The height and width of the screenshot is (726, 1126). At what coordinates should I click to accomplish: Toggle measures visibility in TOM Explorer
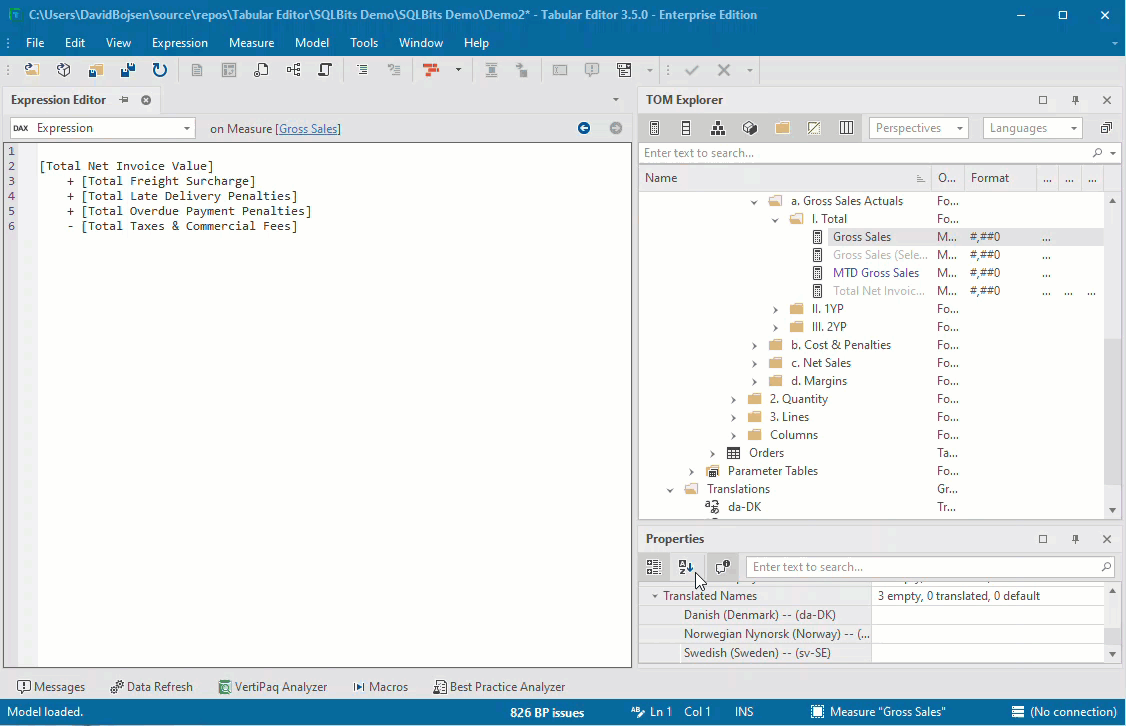653,127
